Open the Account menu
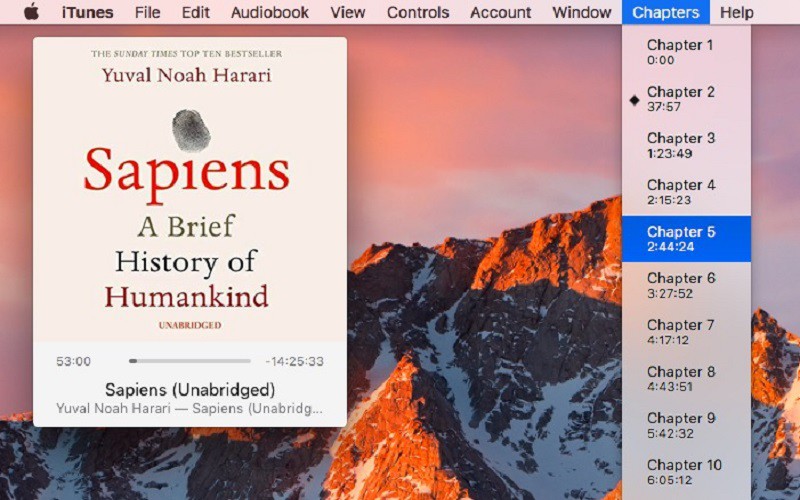 [x=500, y=12]
